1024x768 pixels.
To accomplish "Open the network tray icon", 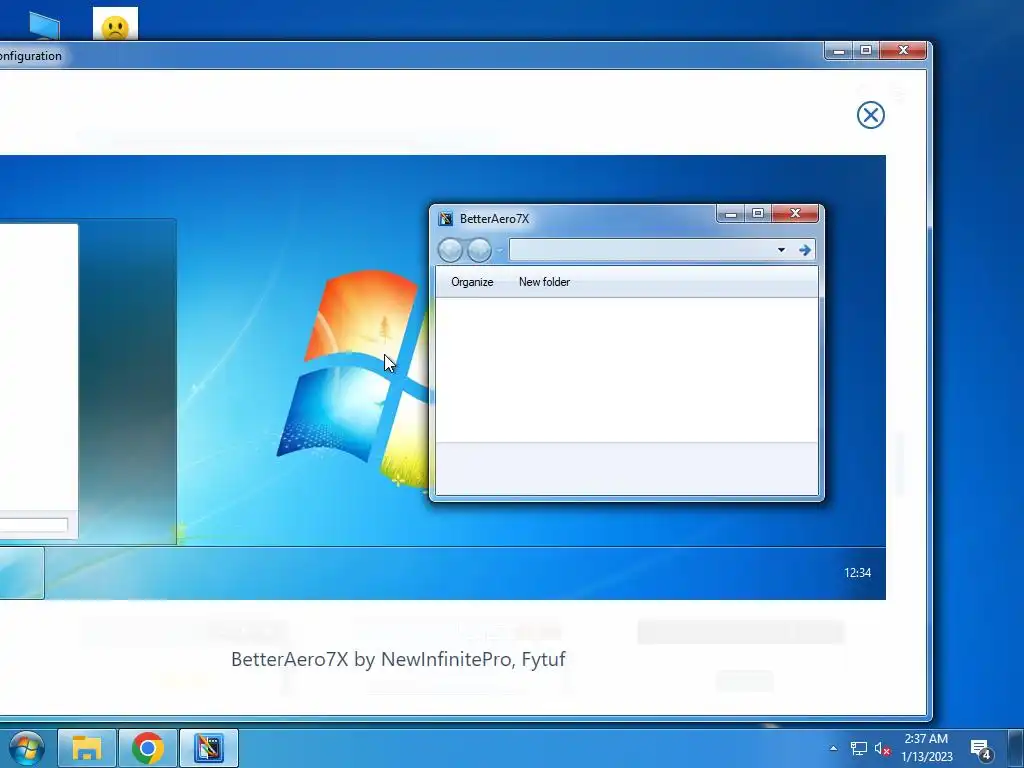I will click(x=858, y=748).
